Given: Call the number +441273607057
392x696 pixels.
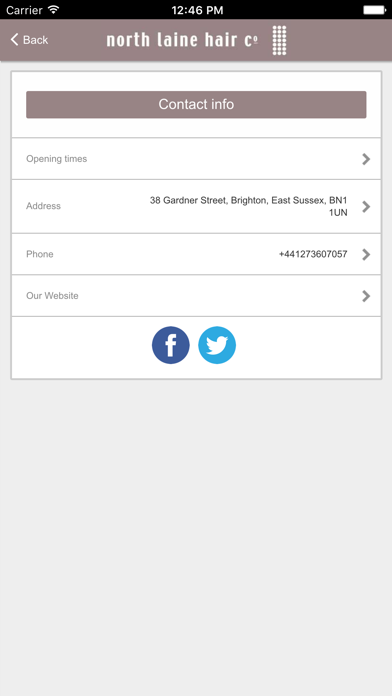Looking at the screenshot, I should click(x=313, y=254).
